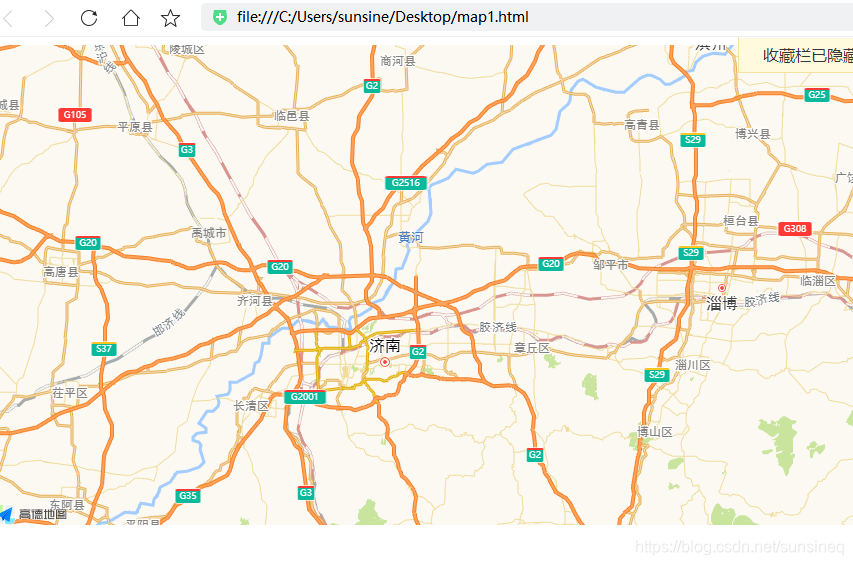
Task: Click the 平原县 label
Action: 135,127
